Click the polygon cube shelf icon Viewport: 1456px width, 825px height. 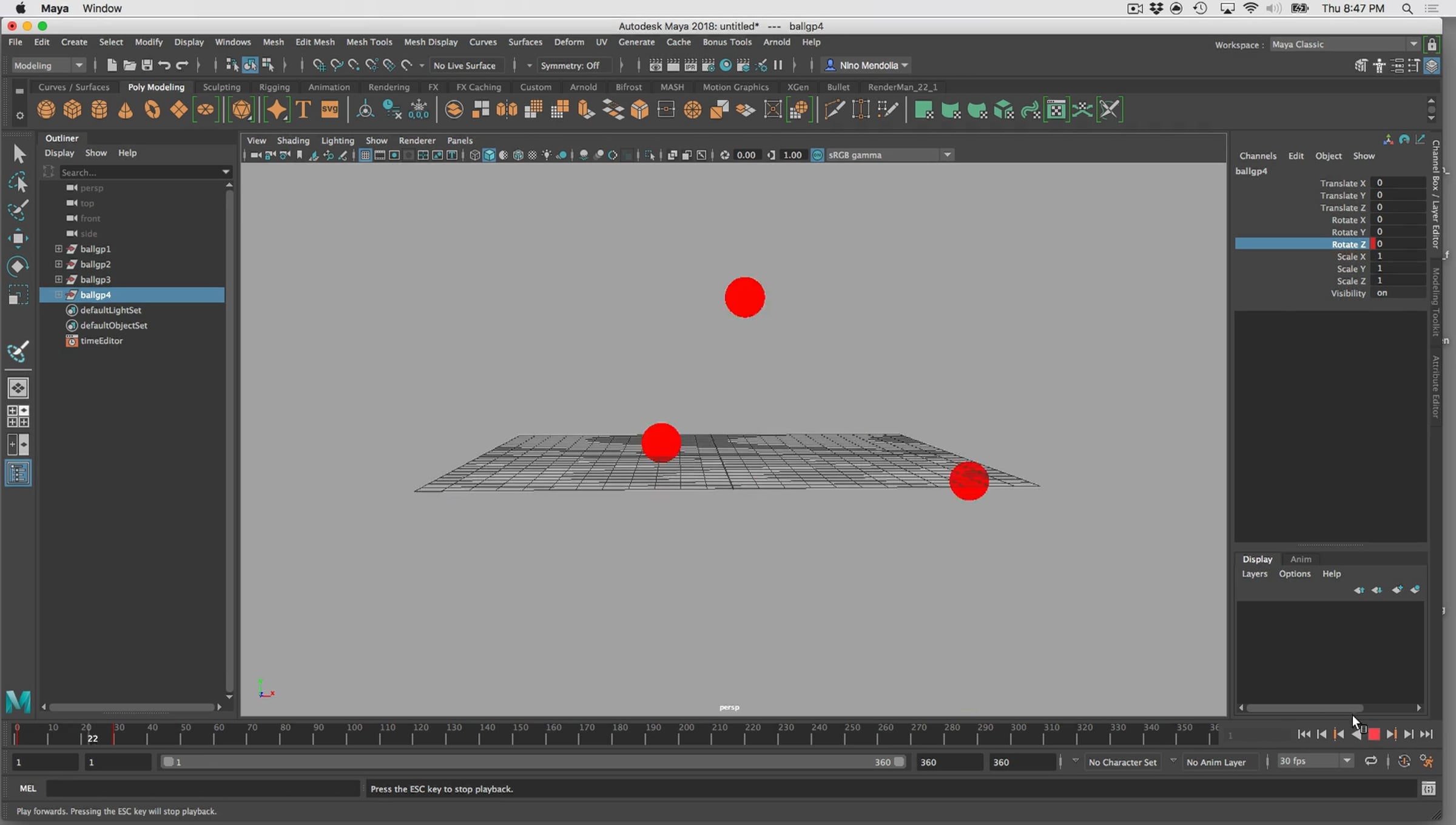pos(73,110)
